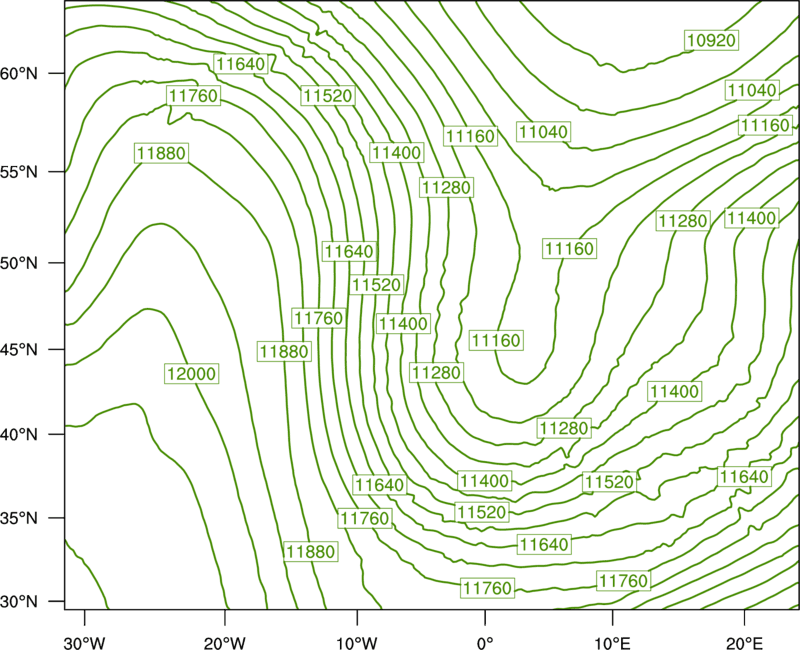The height and width of the screenshot is (650, 800).
Task: Pick the 45°N latitude axis label
Action: 19,349
